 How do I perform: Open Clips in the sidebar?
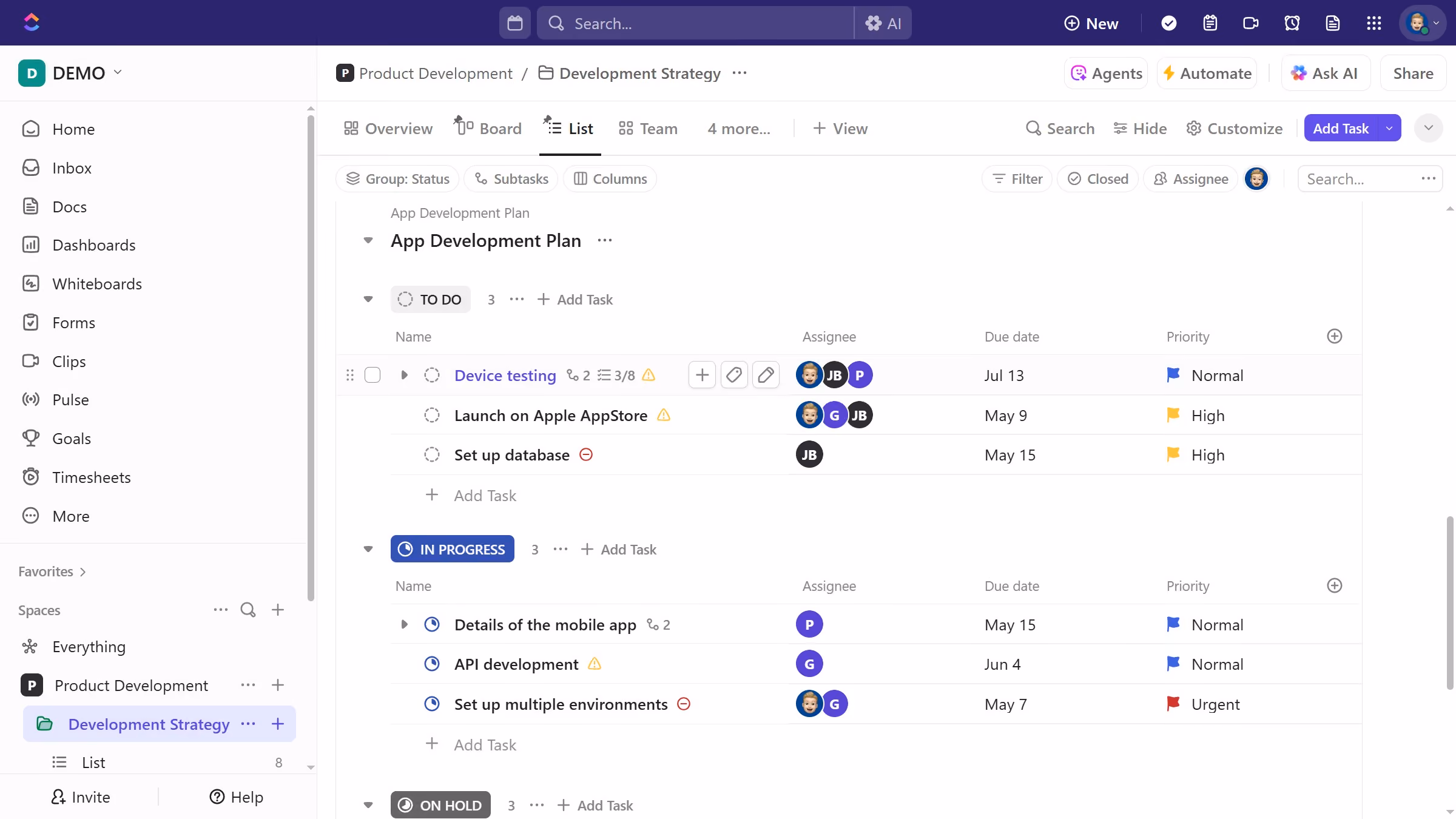[x=53, y=362]
